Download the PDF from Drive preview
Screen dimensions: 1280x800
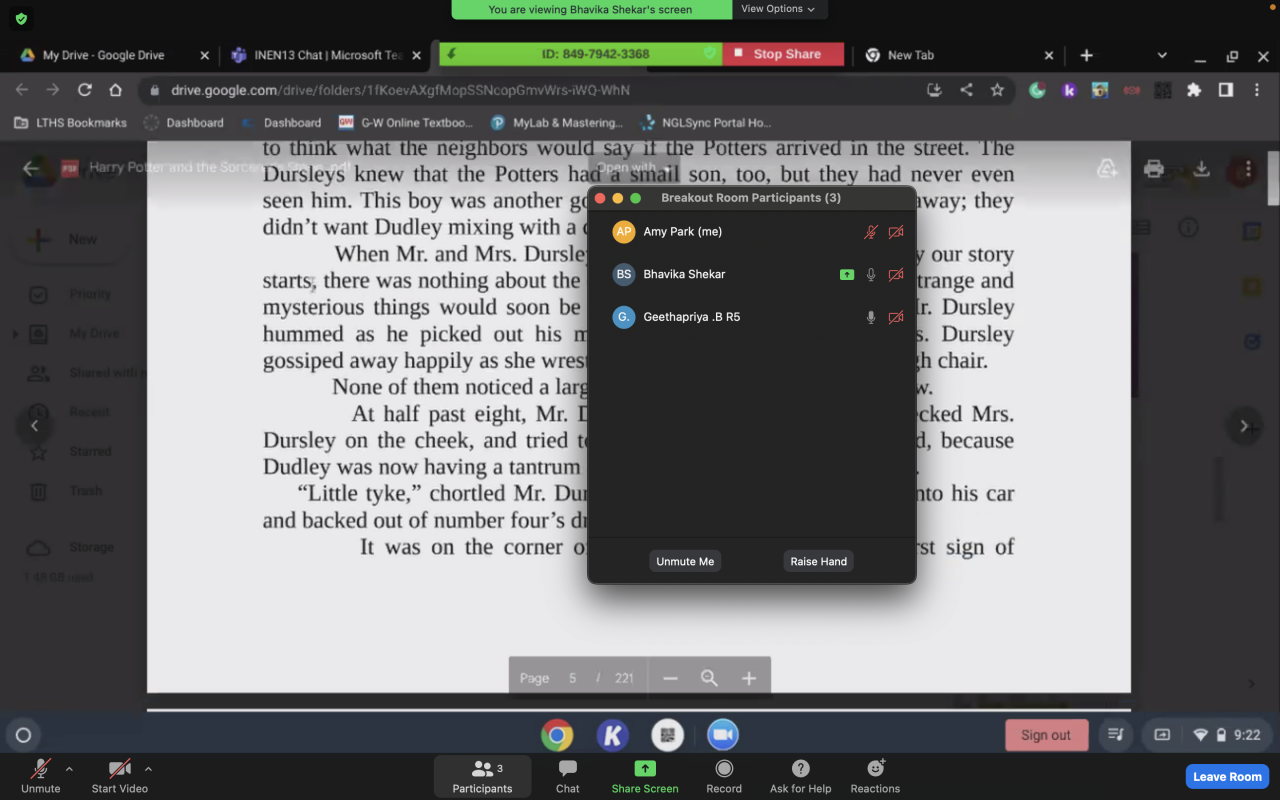pyautogui.click(x=1202, y=168)
